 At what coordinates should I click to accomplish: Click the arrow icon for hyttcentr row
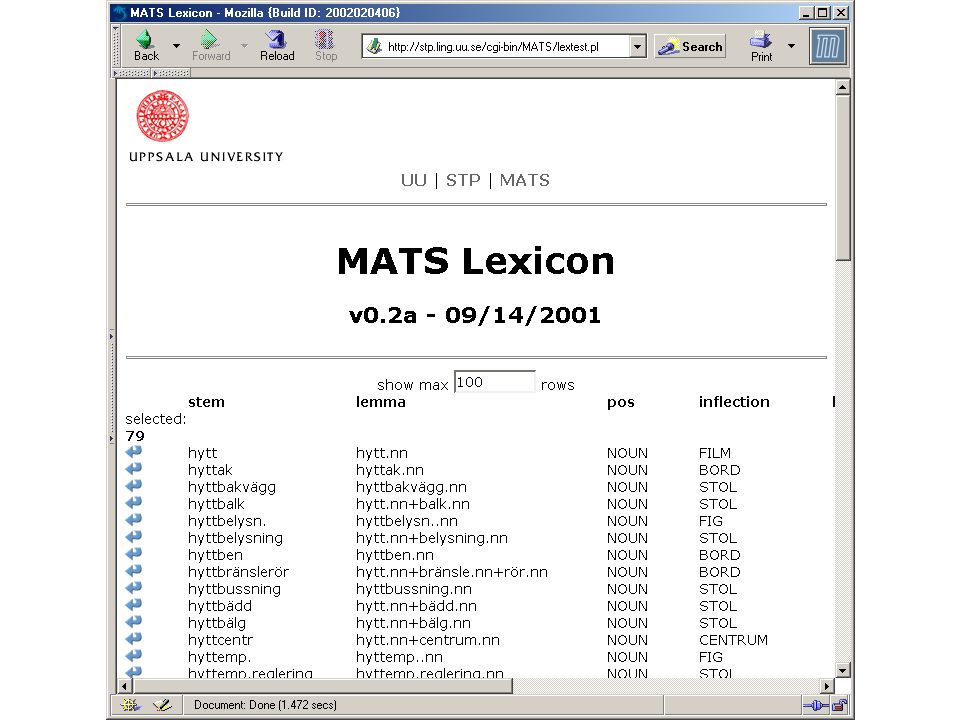[133, 639]
